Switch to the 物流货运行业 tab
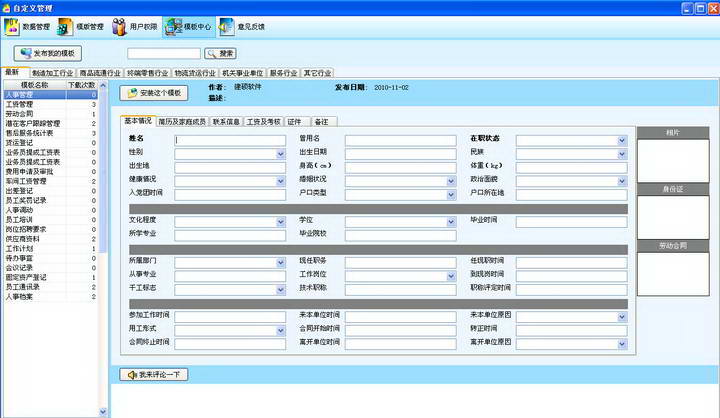The height and width of the screenshot is (418, 720). click(x=195, y=73)
